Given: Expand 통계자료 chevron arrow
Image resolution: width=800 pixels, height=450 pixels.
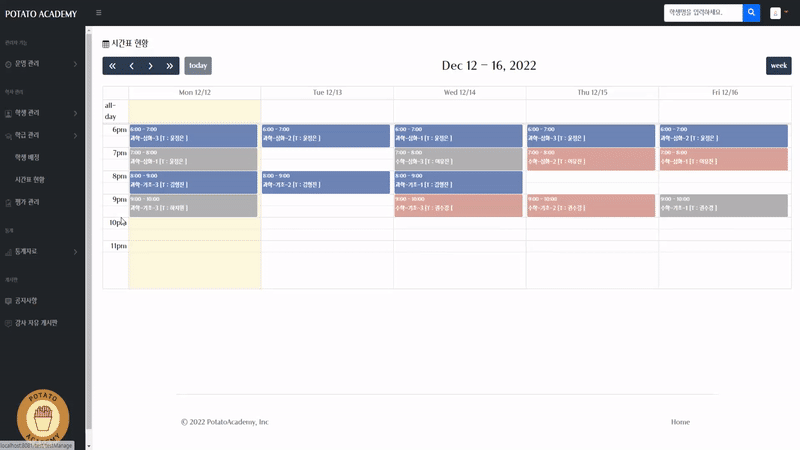Looking at the screenshot, I should (x=75, y=252).
